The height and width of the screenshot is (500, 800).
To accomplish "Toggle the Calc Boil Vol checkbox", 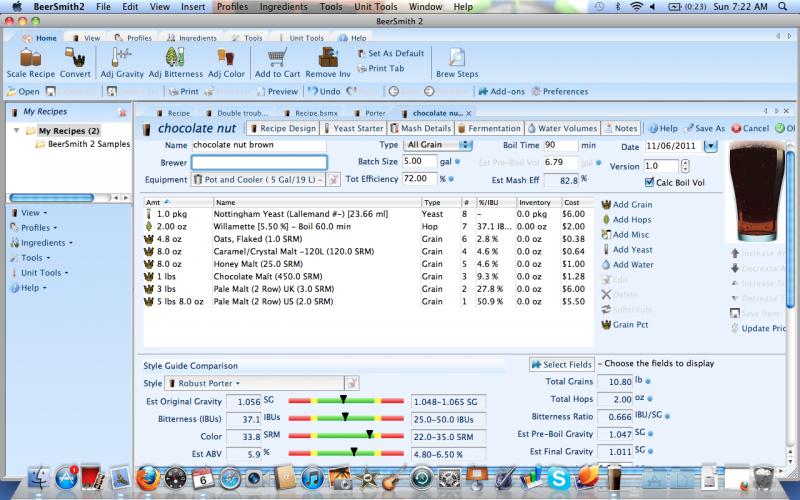I will [x=649, y=182].
